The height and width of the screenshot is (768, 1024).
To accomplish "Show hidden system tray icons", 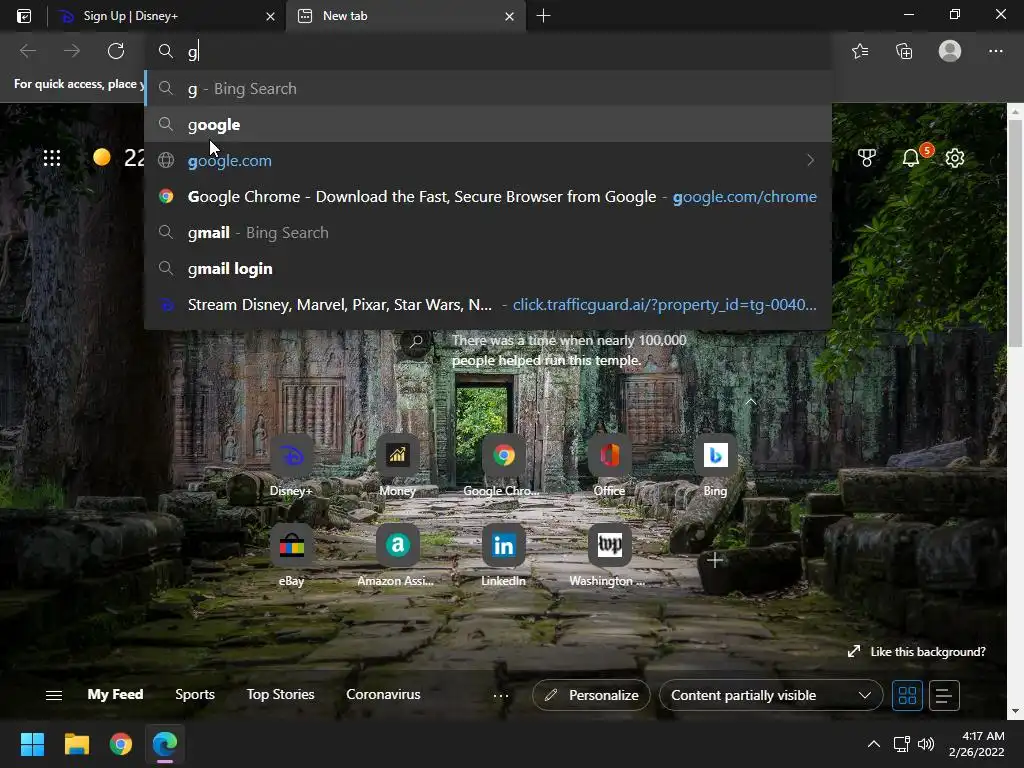I will 873,744.
